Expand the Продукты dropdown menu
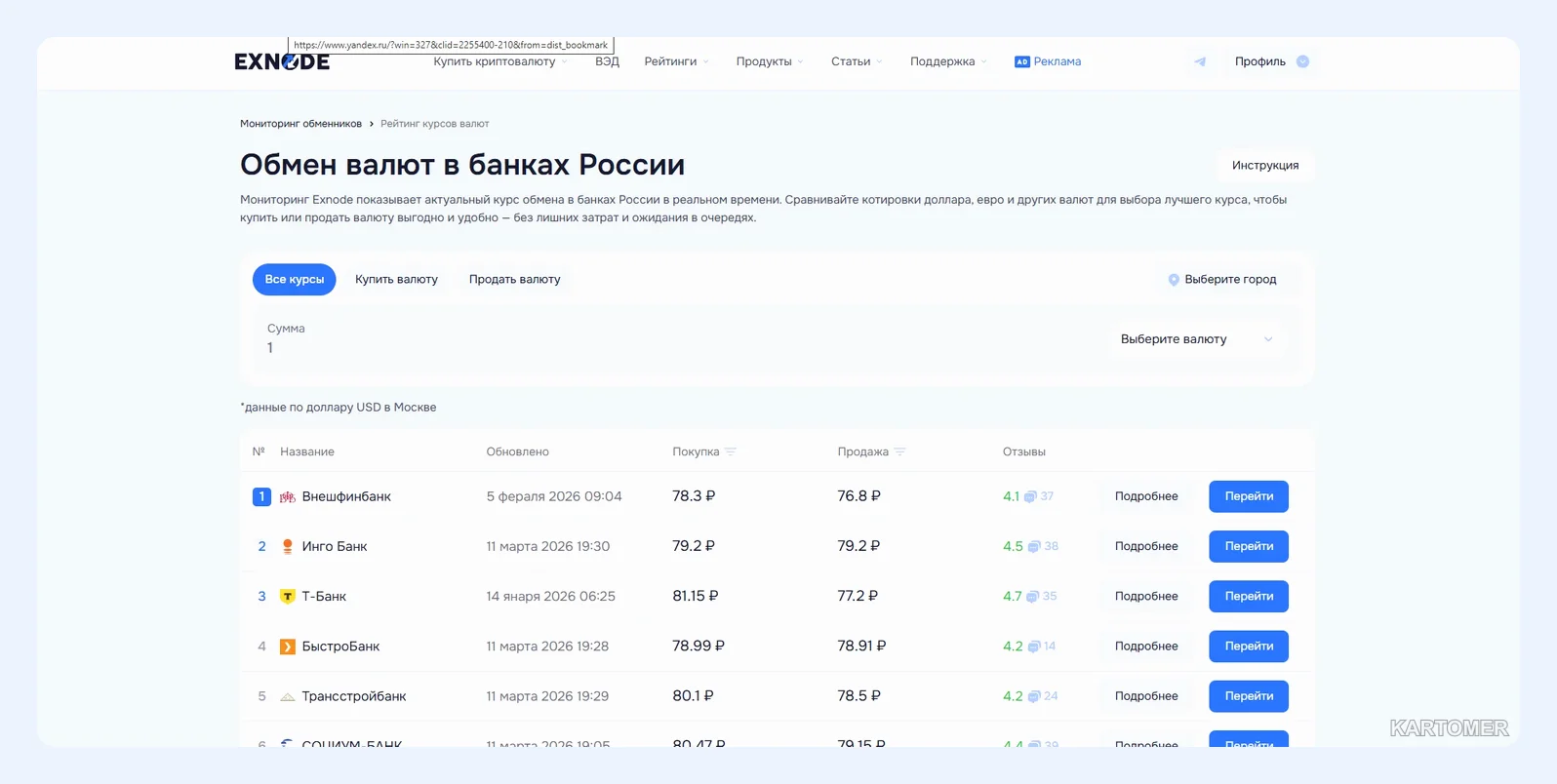Screen dimensions: 1557x784 pyautogui.click(x=770, y=61)
